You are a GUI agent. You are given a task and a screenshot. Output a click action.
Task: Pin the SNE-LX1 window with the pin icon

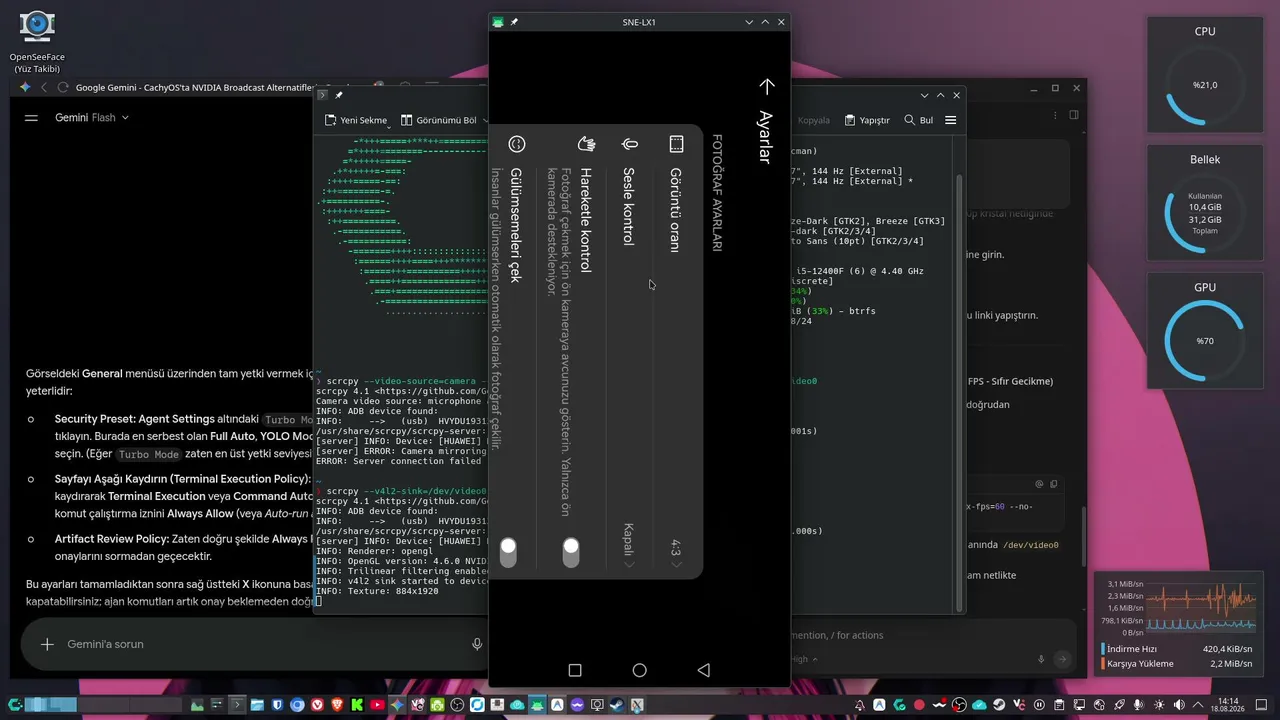pyautogui.click(x=514, y=22)
